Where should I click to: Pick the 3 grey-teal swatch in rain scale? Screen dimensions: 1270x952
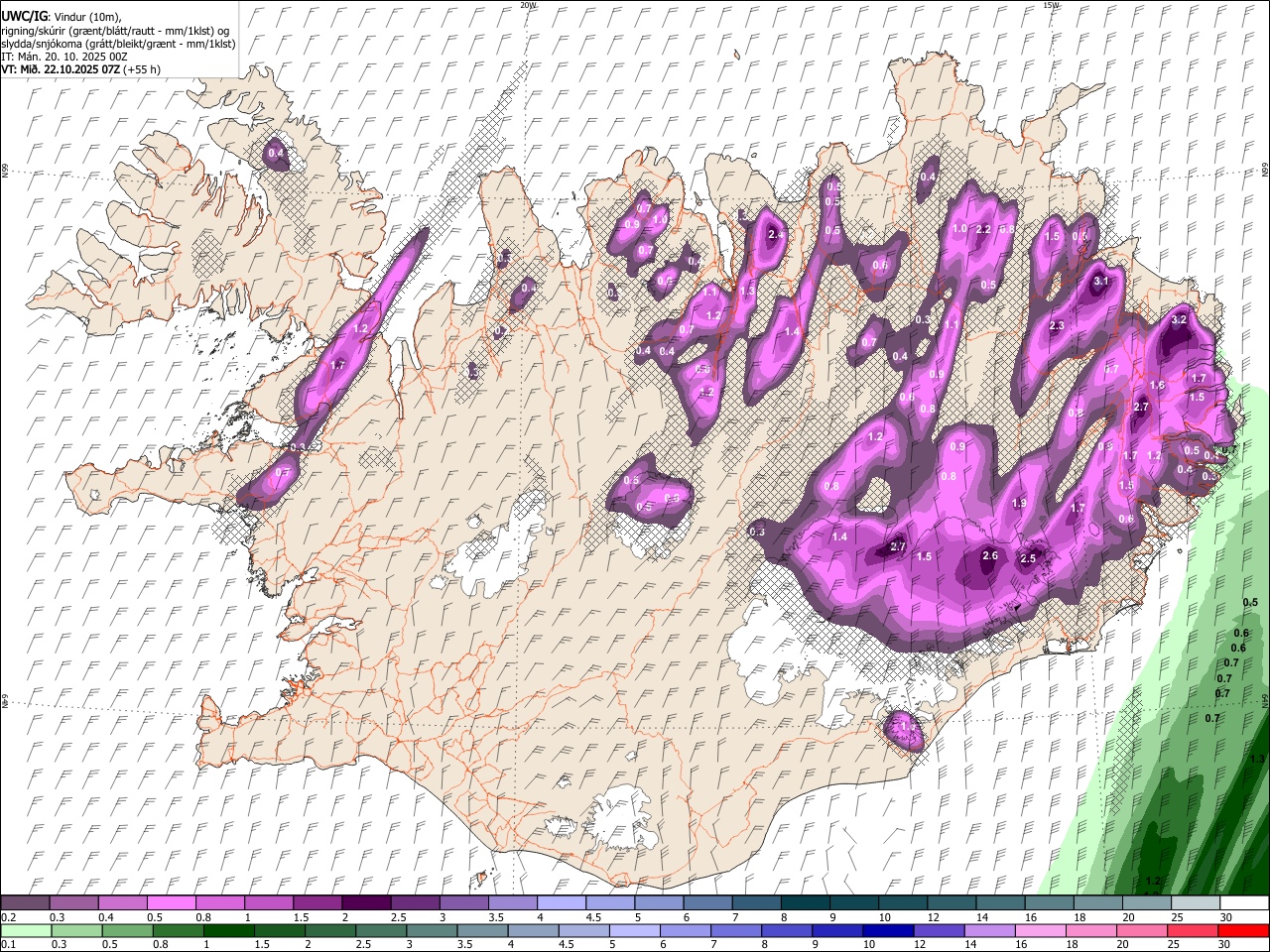tap(432, 930)
